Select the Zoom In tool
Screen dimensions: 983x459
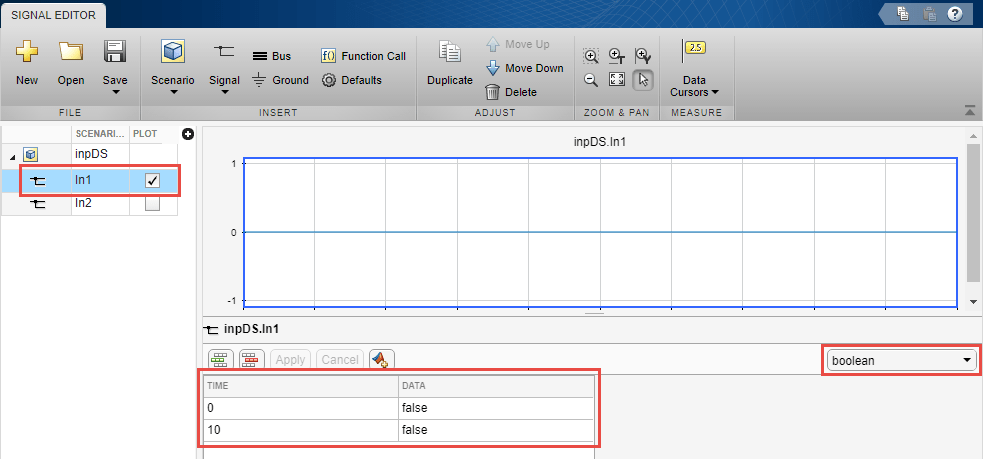[591, 56]
